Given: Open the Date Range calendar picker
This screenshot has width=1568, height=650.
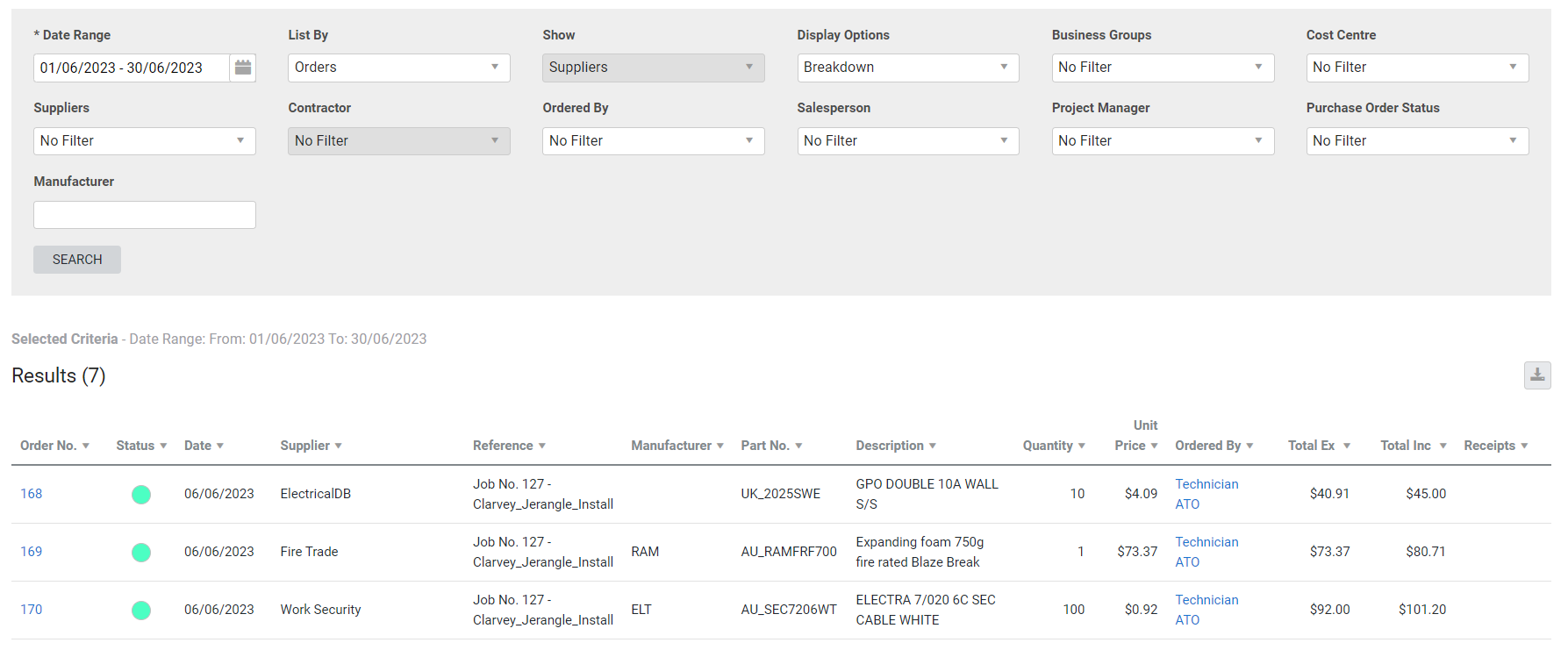Looking at the screenshot, I should pyautogui.click(x=243, y=68).
